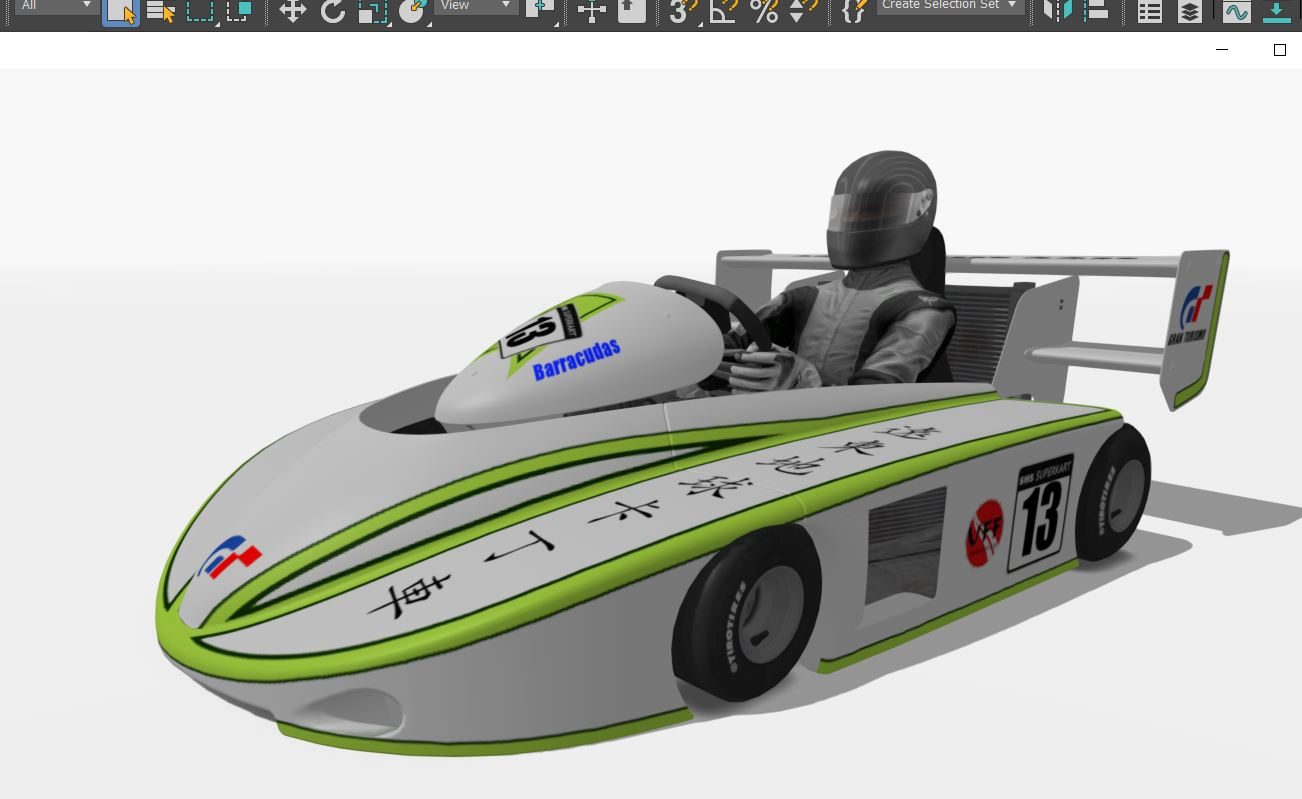Click the driver's helmet in the viewport
The image size is (1302, 799).
click(881, 207)
